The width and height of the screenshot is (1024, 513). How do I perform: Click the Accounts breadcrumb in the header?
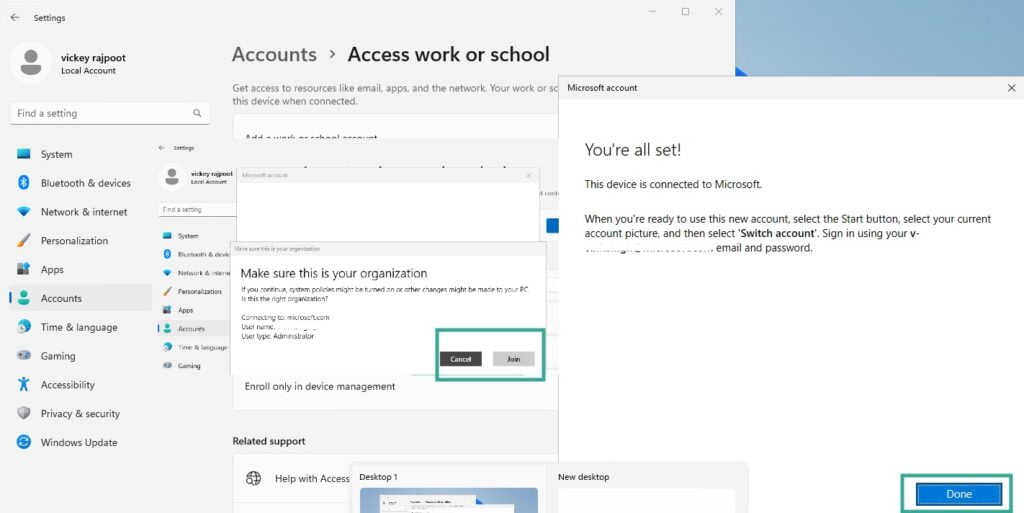pos(274,54)
